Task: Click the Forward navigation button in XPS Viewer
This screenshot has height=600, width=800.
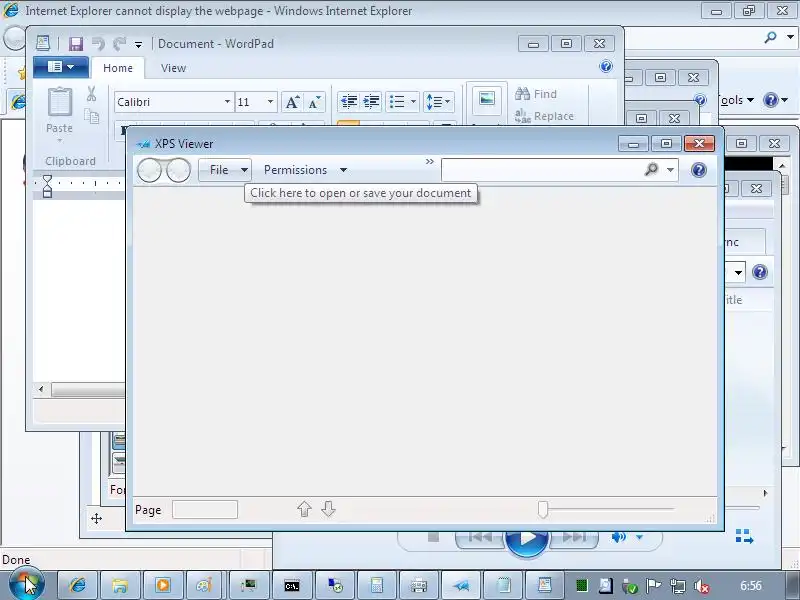Action: click(178, 170)
